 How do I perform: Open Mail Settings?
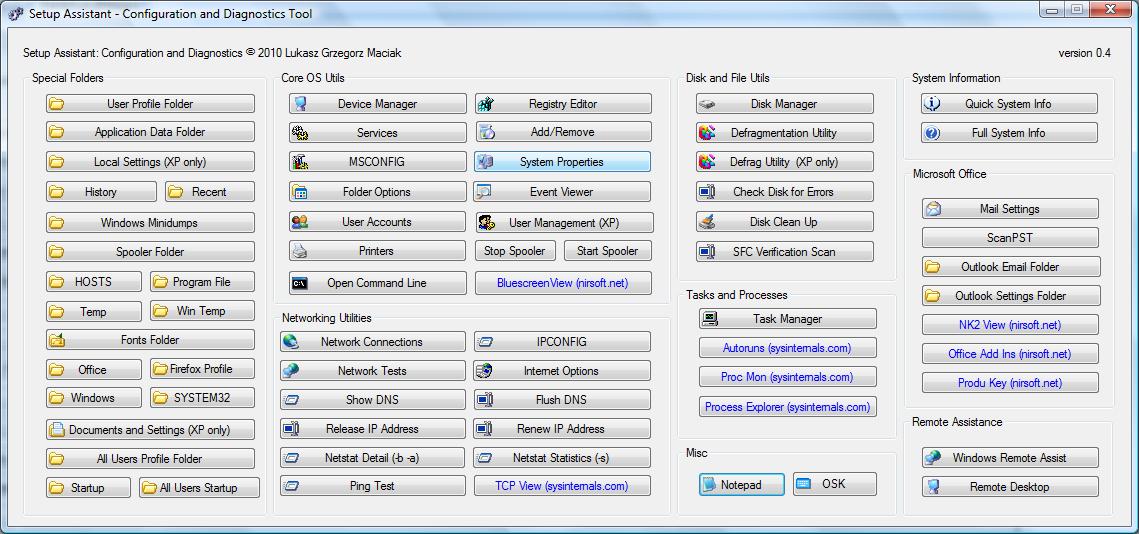click(1009, 209)
